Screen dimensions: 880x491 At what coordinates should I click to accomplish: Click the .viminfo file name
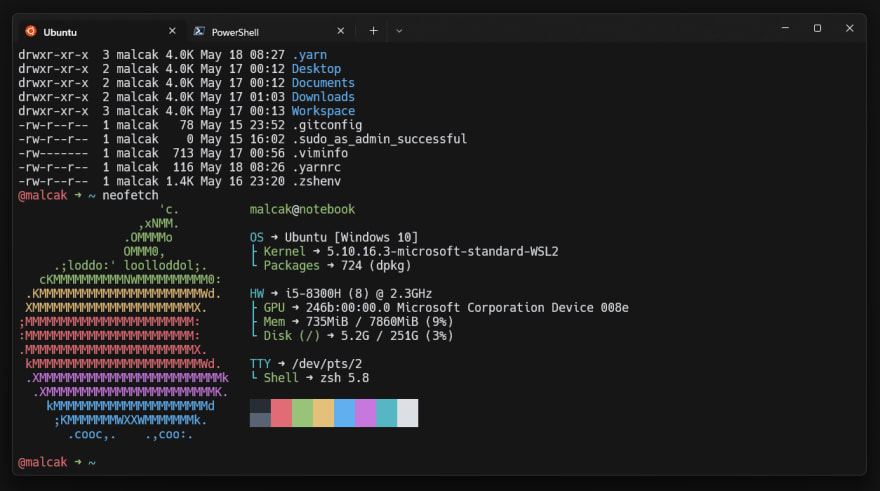320,153
